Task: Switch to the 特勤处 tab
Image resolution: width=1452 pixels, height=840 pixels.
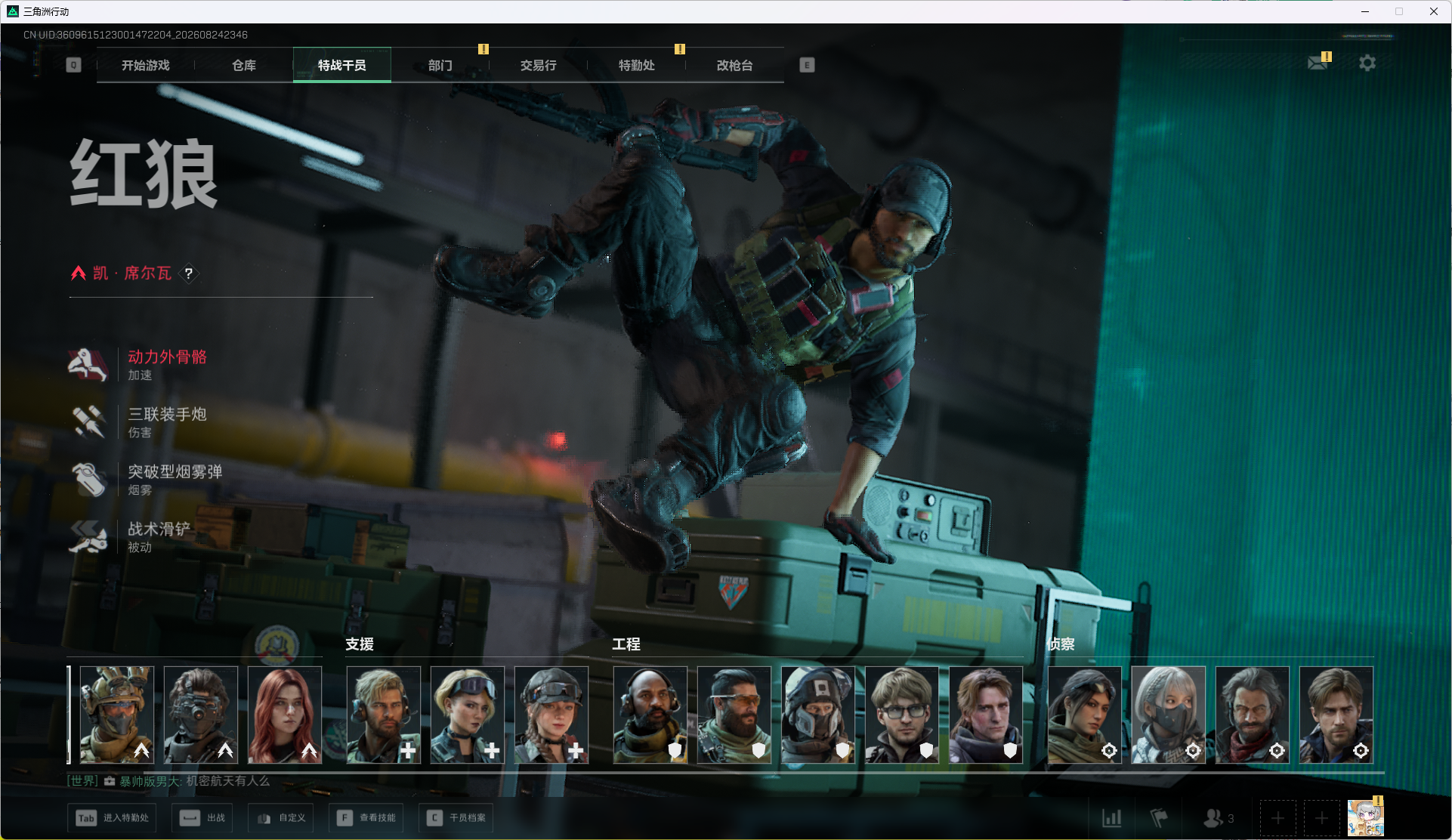Action: point(637,65)
